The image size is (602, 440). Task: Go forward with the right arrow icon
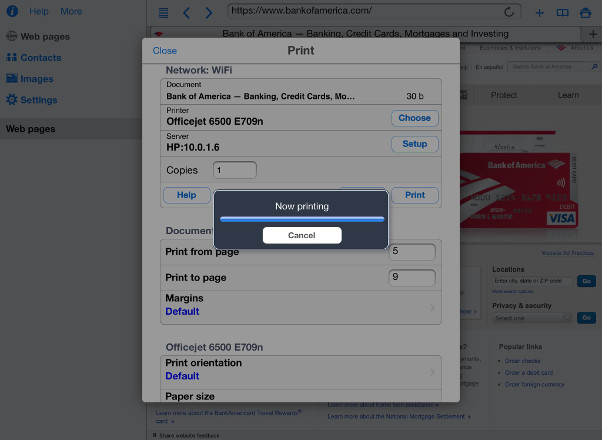tap(208, 13)
